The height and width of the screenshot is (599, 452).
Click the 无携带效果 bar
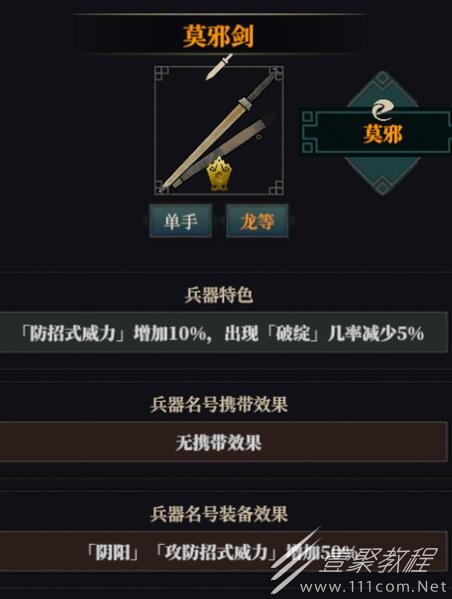coord(223,442)
